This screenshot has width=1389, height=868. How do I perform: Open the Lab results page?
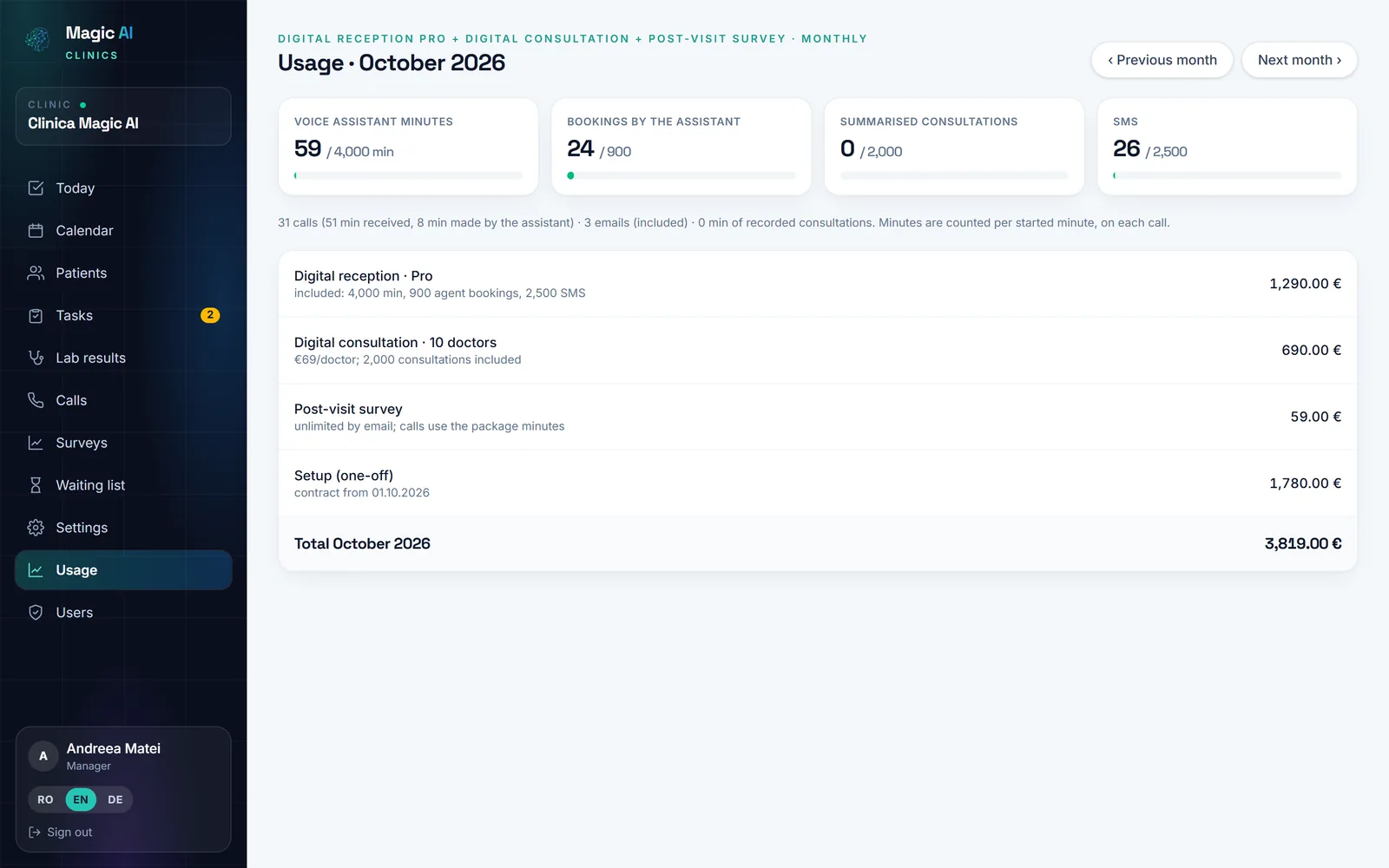(123, 358)
